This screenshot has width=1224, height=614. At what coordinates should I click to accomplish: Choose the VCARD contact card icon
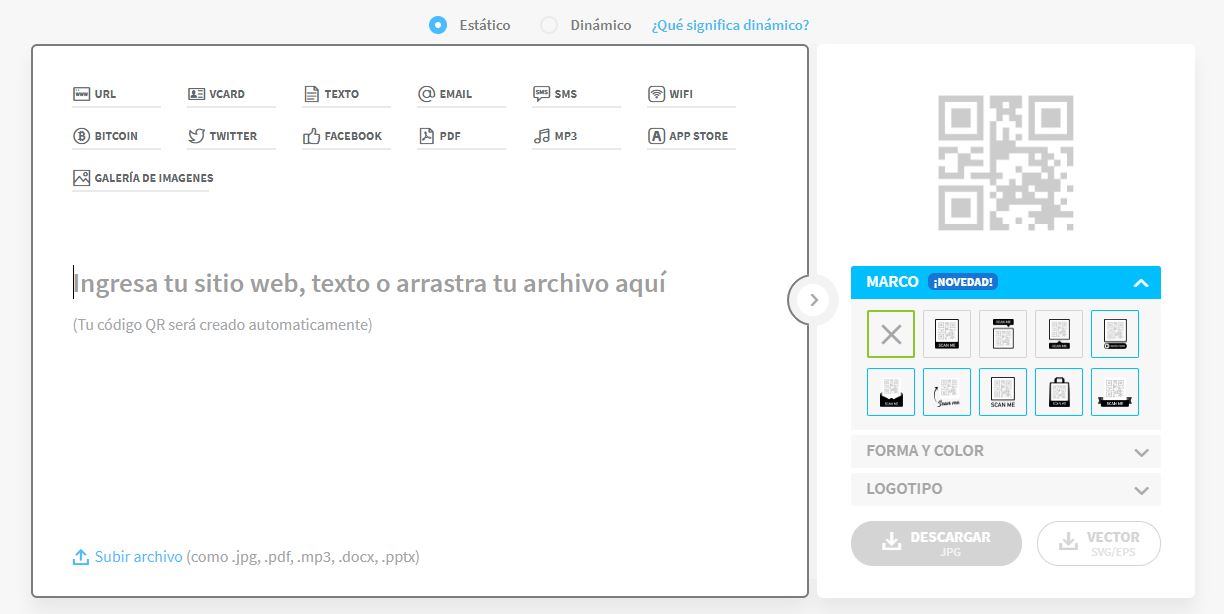coord(196,94)
